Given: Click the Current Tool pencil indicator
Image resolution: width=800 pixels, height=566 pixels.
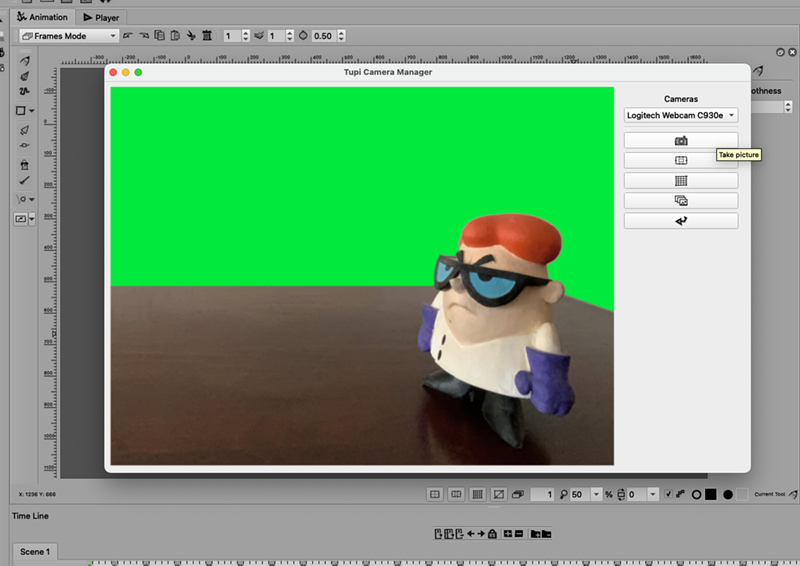Looking at the screenshot, I should [792, 494].
